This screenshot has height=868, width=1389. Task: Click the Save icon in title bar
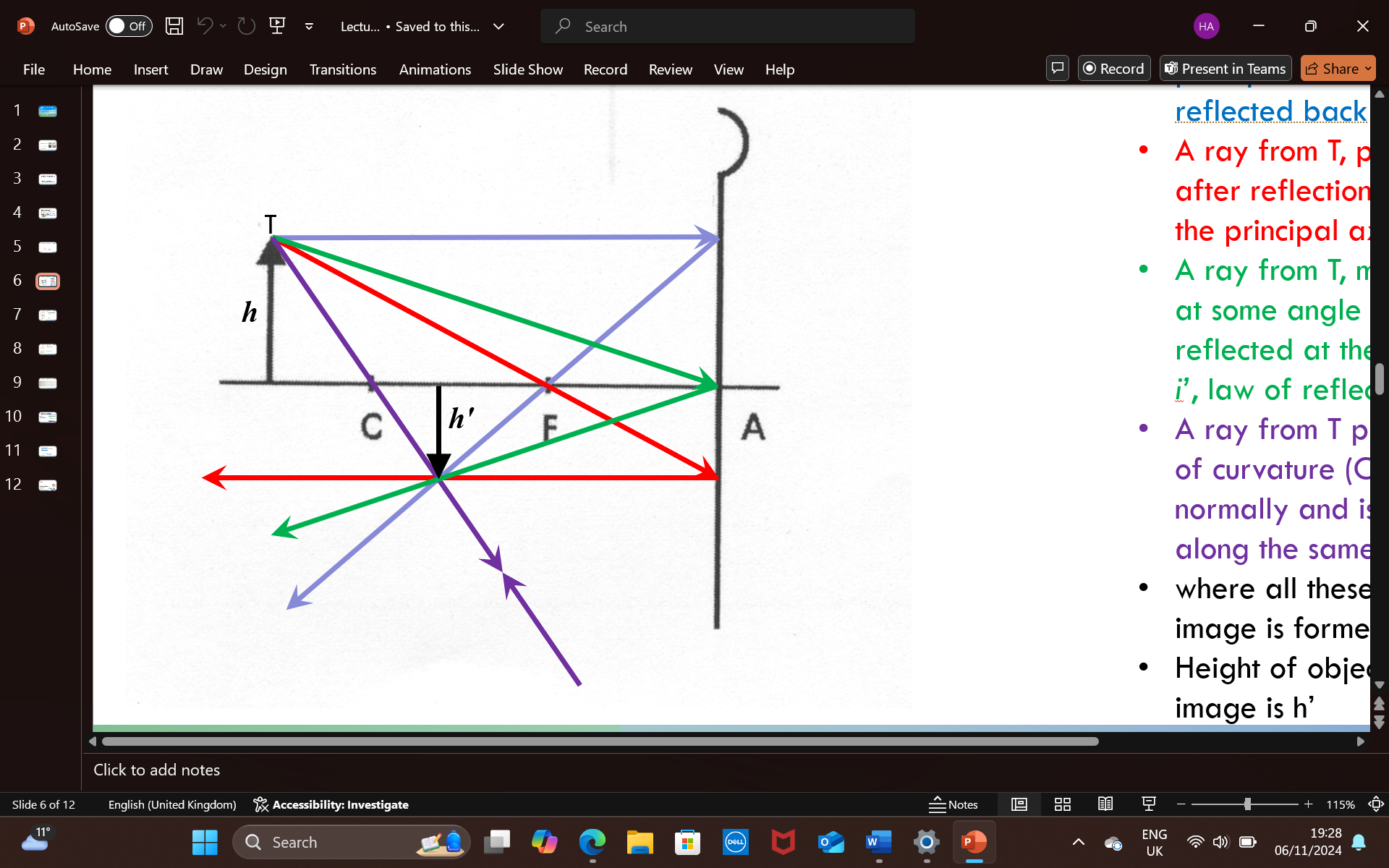point(174,26)
